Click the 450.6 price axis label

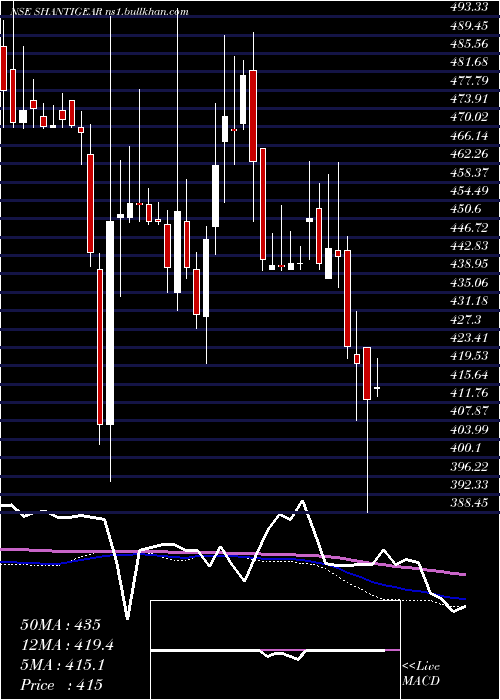(x=466, y=209)
